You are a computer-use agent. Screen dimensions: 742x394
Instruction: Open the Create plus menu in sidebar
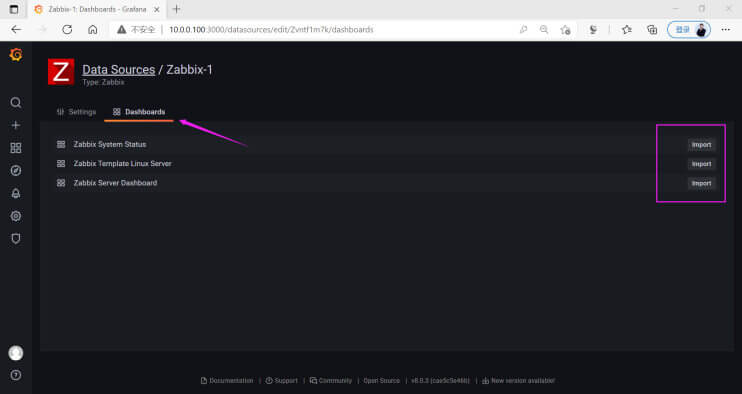click(16, 125)
